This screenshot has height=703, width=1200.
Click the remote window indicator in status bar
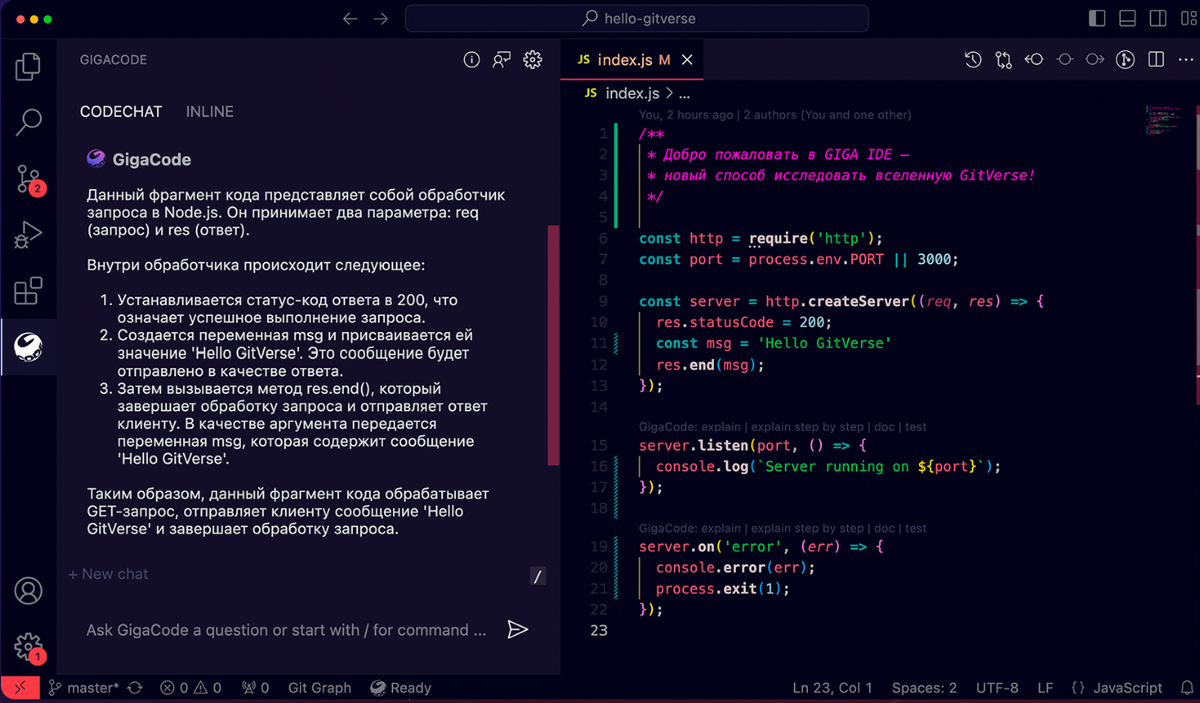click(x=19, y=688)
